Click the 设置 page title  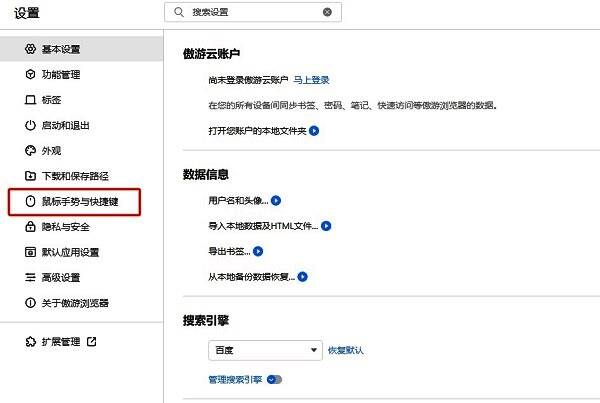(x=27, y=13)
